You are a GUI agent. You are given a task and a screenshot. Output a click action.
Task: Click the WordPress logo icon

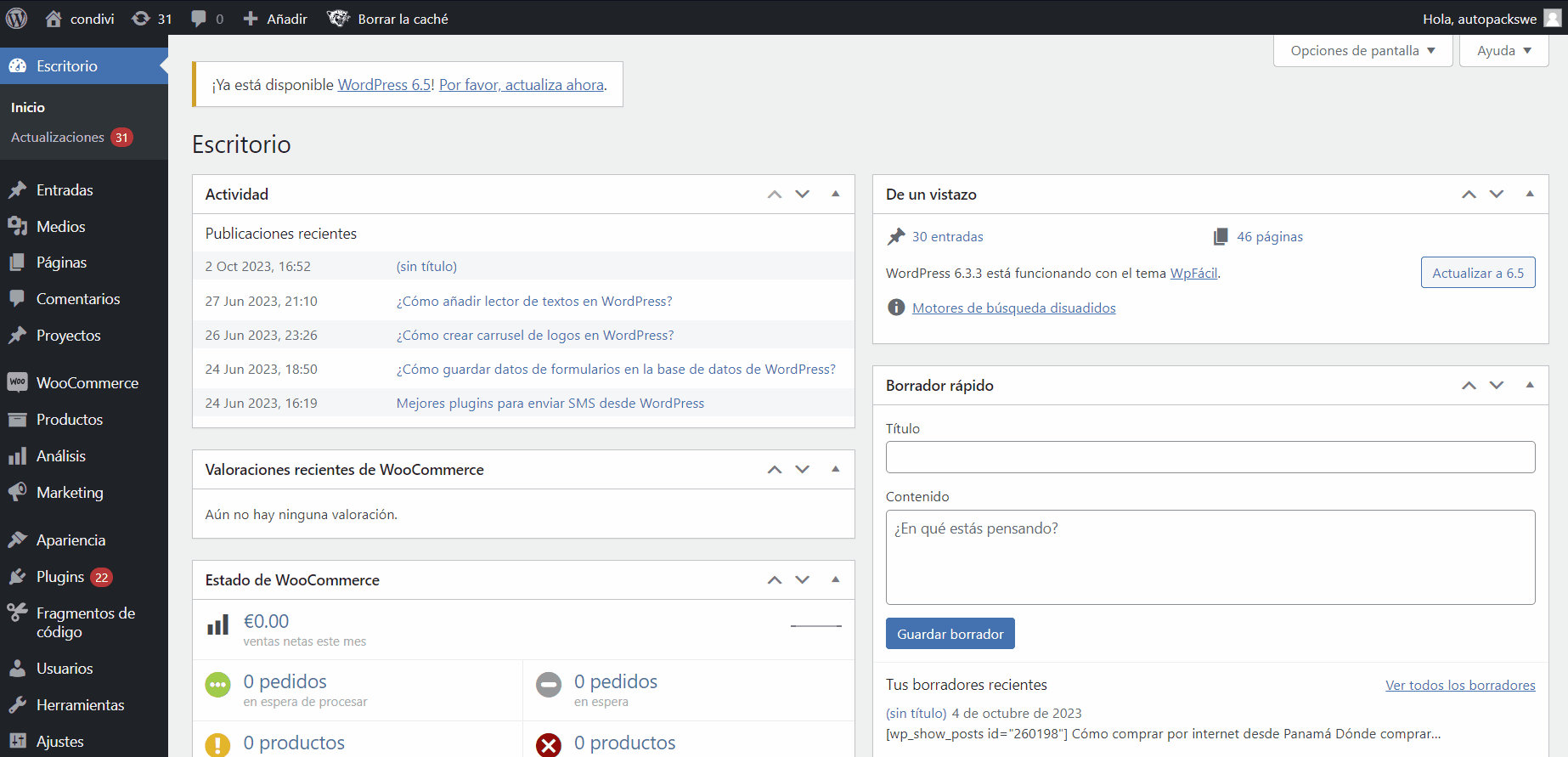coord(16,18)
